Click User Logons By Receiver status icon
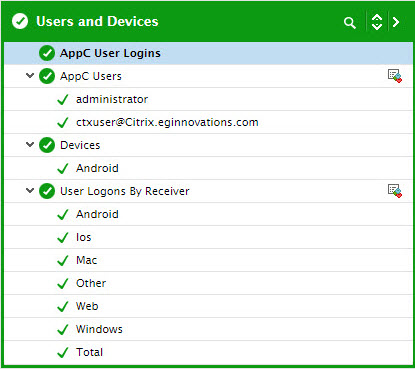 tap(47, 191)
